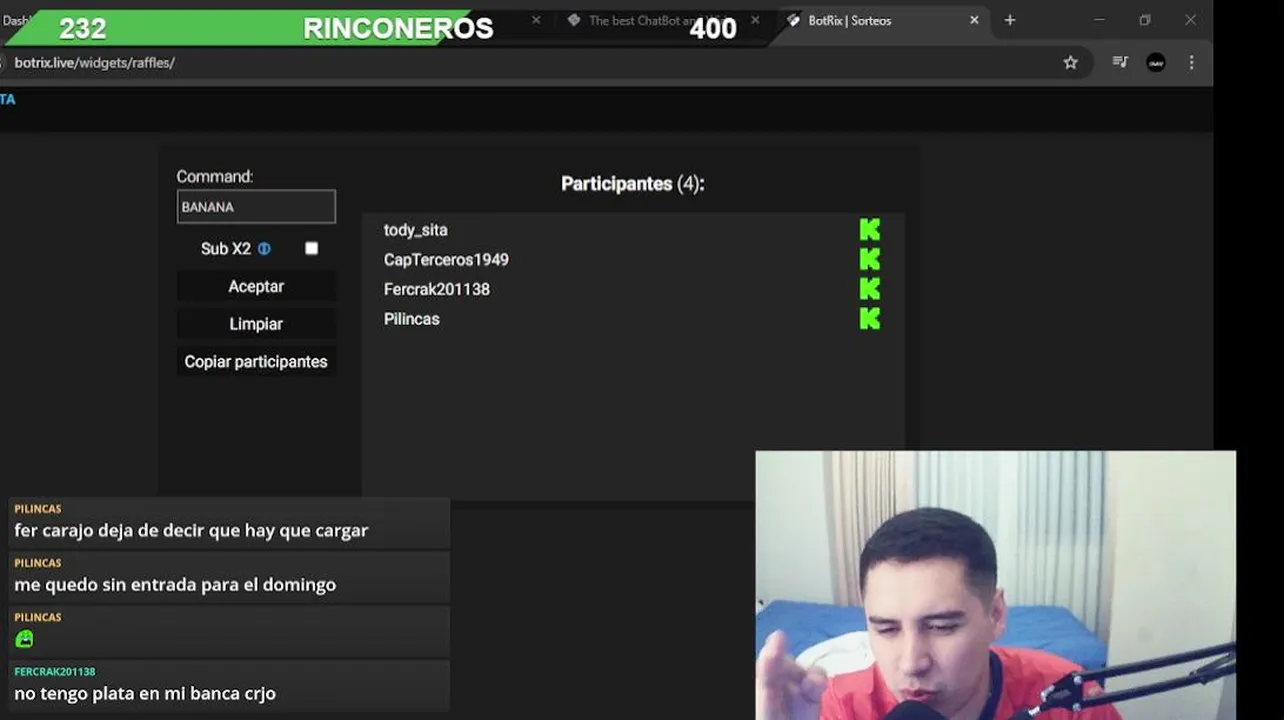Click chat message 'fer carajo deja de decir'
This screenshot has width=1284, height=720.
[191, 531]
